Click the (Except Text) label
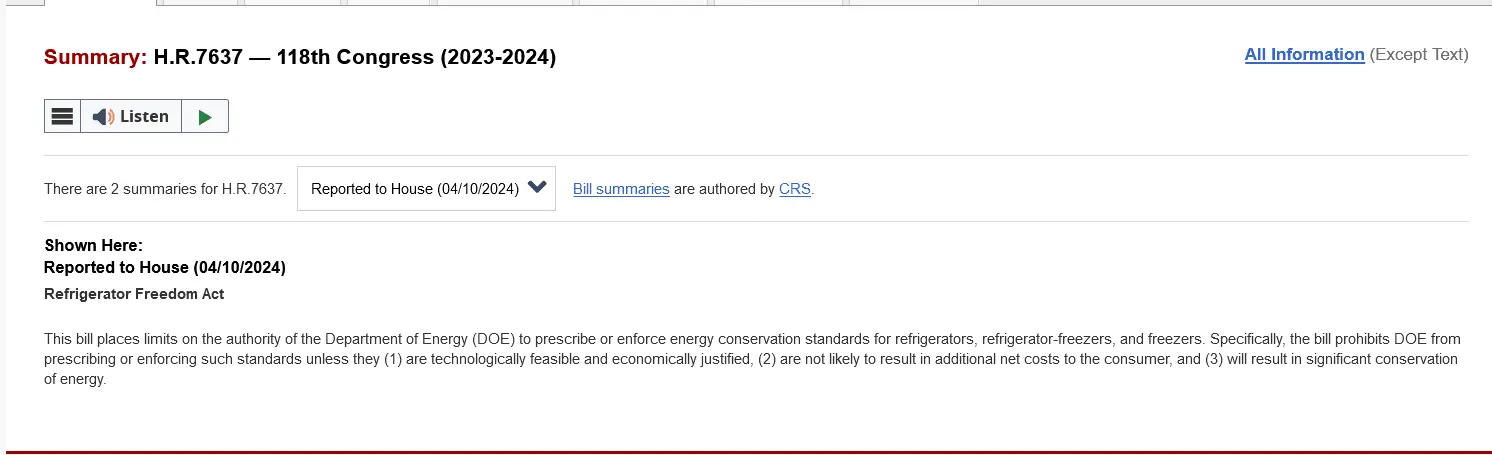This screenshot has height=455, width=1492. (1418, 55)
